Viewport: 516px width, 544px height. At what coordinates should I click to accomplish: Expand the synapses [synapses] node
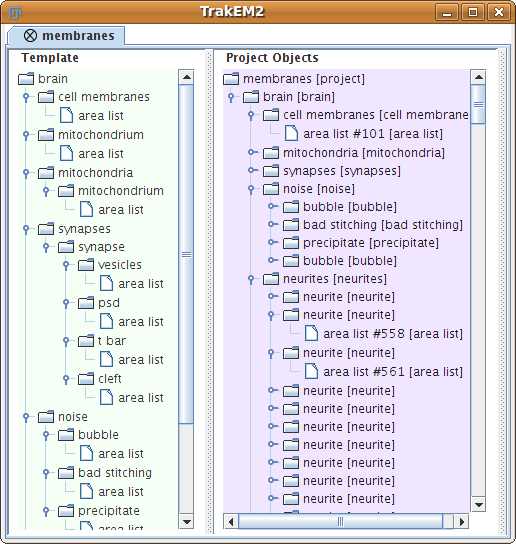pyautogui.click(x=253, y=170)
